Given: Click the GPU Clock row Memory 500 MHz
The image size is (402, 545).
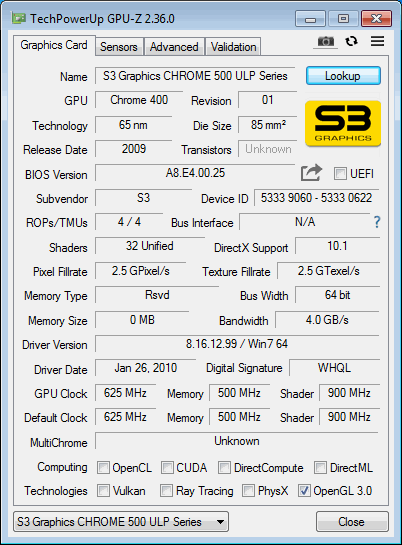Looking at the screenshot, I should [239, 393].
